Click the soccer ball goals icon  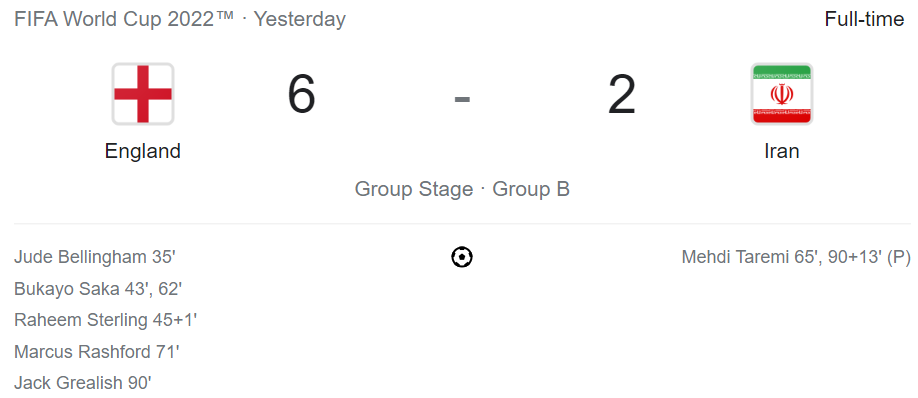462,257
